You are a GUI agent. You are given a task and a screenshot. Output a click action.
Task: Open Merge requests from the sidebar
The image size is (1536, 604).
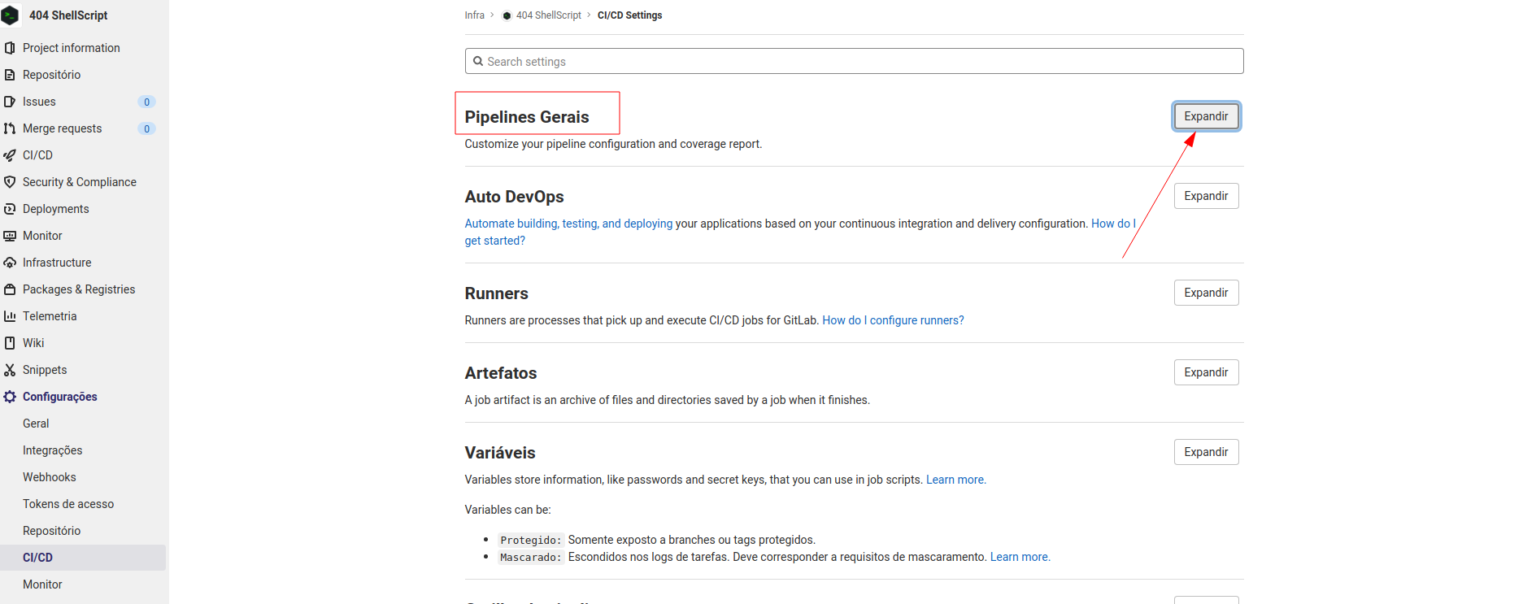[x=62, y=128]
